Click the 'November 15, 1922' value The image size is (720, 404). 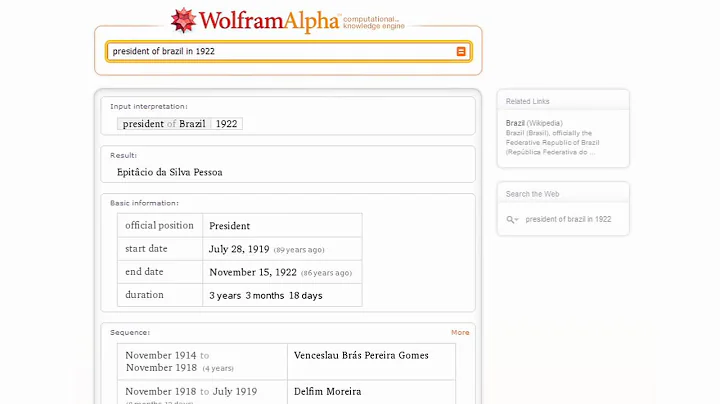[x=253, y=272]
